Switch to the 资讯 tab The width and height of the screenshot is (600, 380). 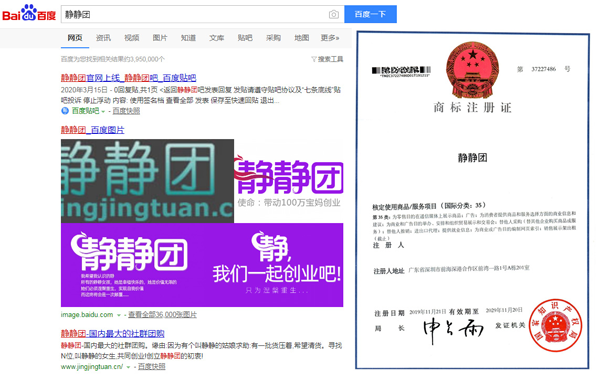click(x=103, y=38)
